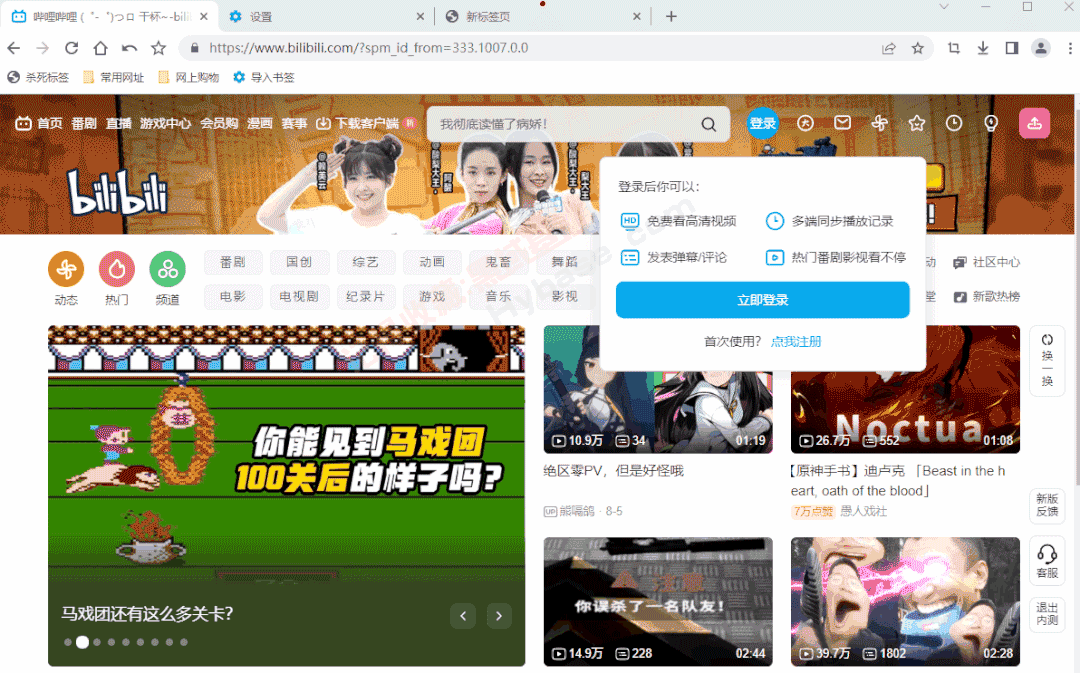This screenshot has height=673, width=1080.
Task: Open the browser three-dot menu
Action: coord(1070,48)
